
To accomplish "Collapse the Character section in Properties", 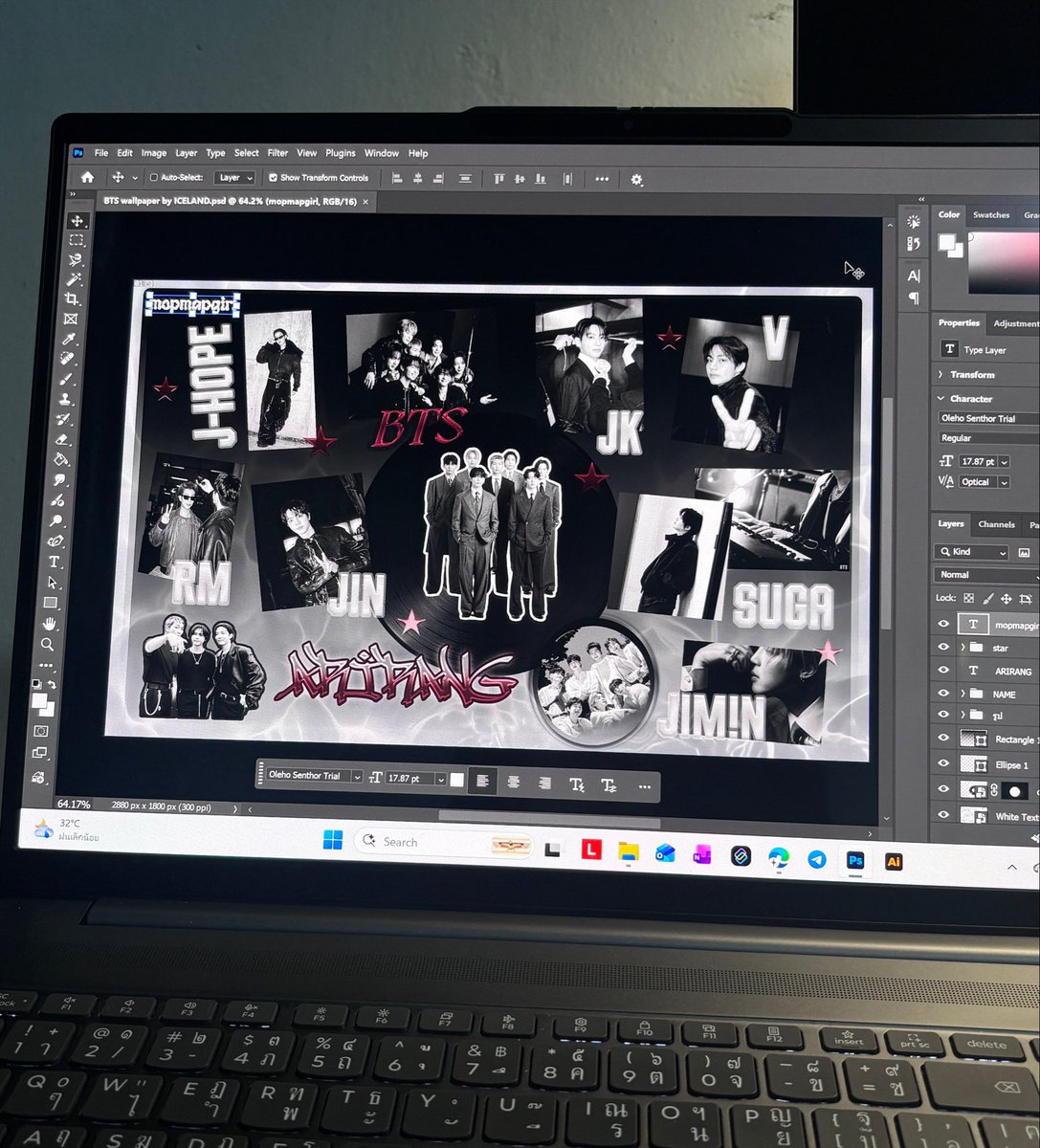I will point(941,398).
